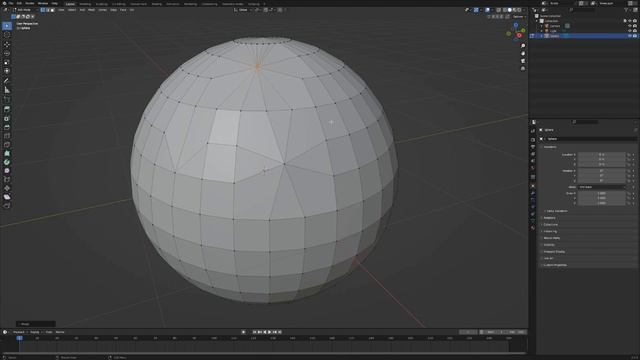This screenshot has height=360, width=640.
Task: Expand the Delta Transform panel
Action: 557,211
